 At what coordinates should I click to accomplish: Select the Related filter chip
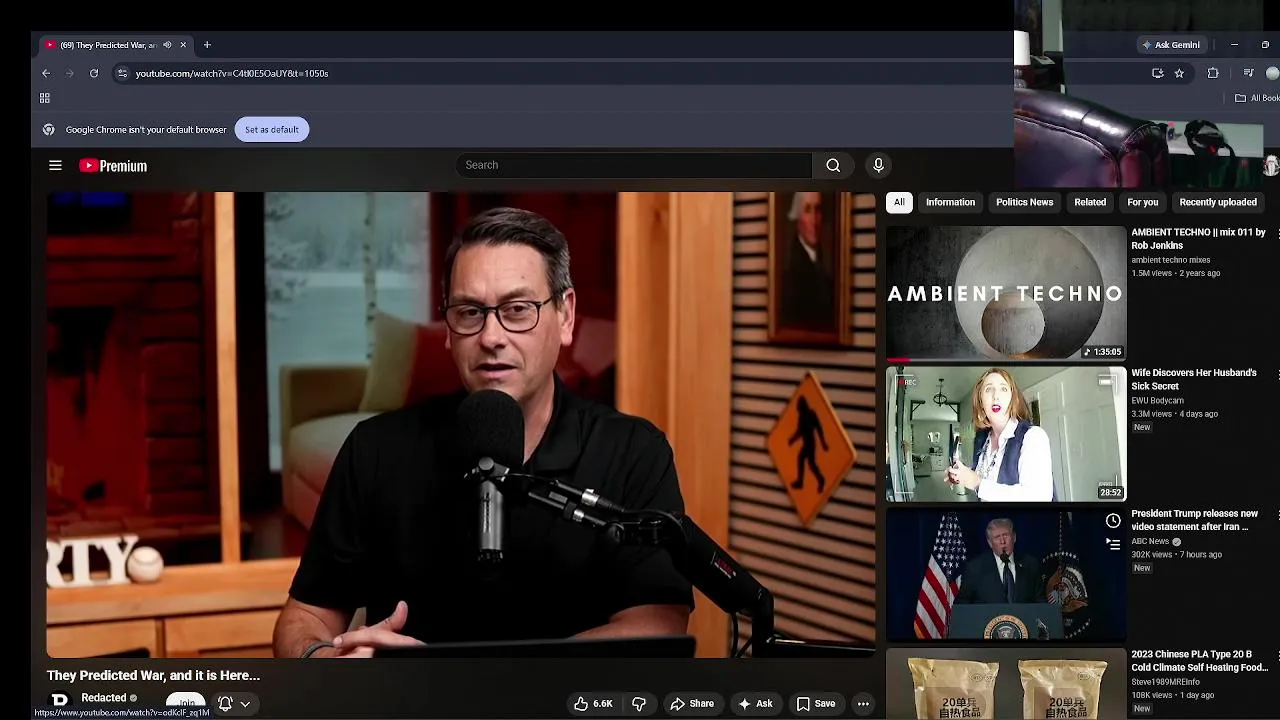tap(1090, 202)
